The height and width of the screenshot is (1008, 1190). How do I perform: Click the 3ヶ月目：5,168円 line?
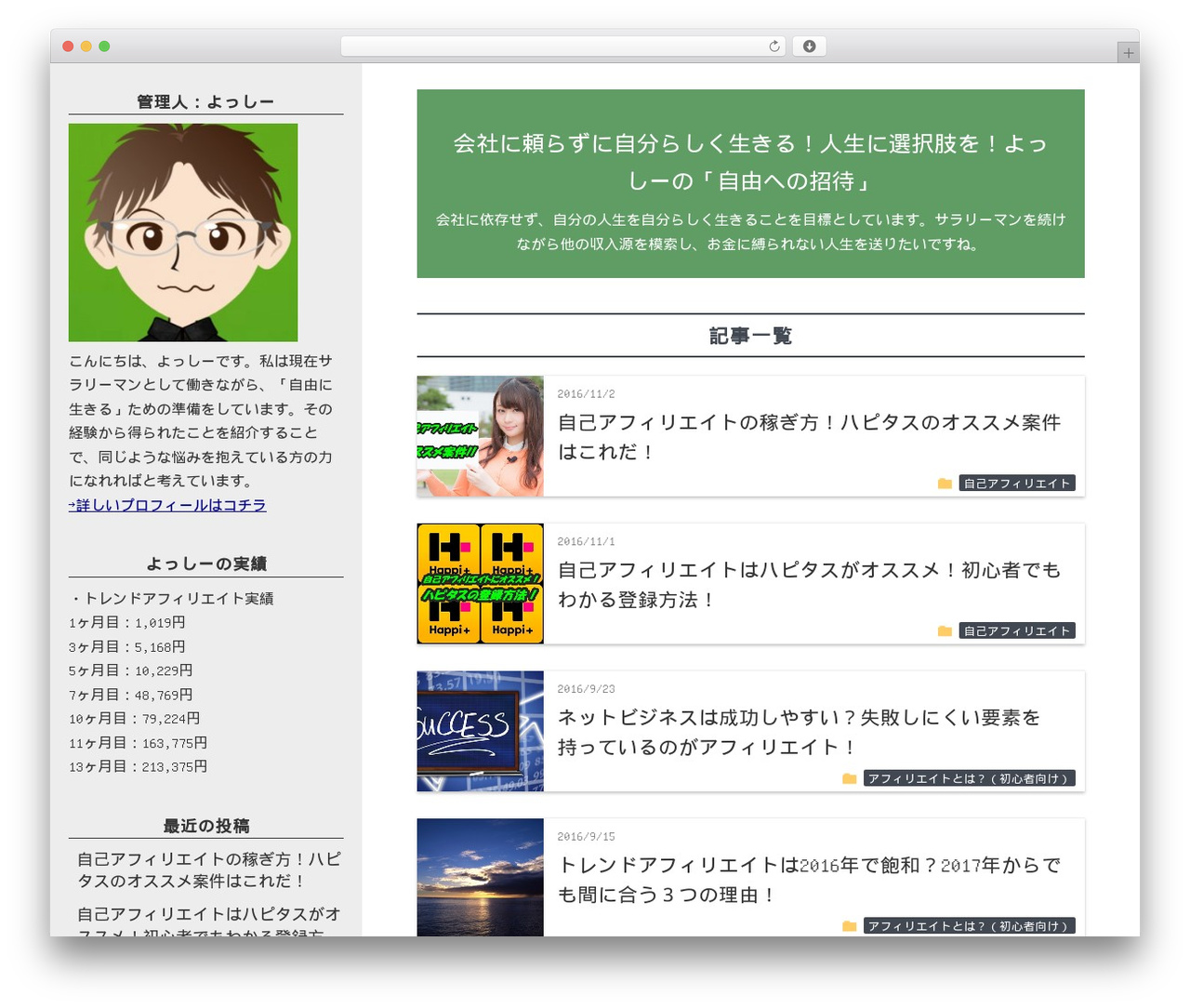click(x=127, y=647)
